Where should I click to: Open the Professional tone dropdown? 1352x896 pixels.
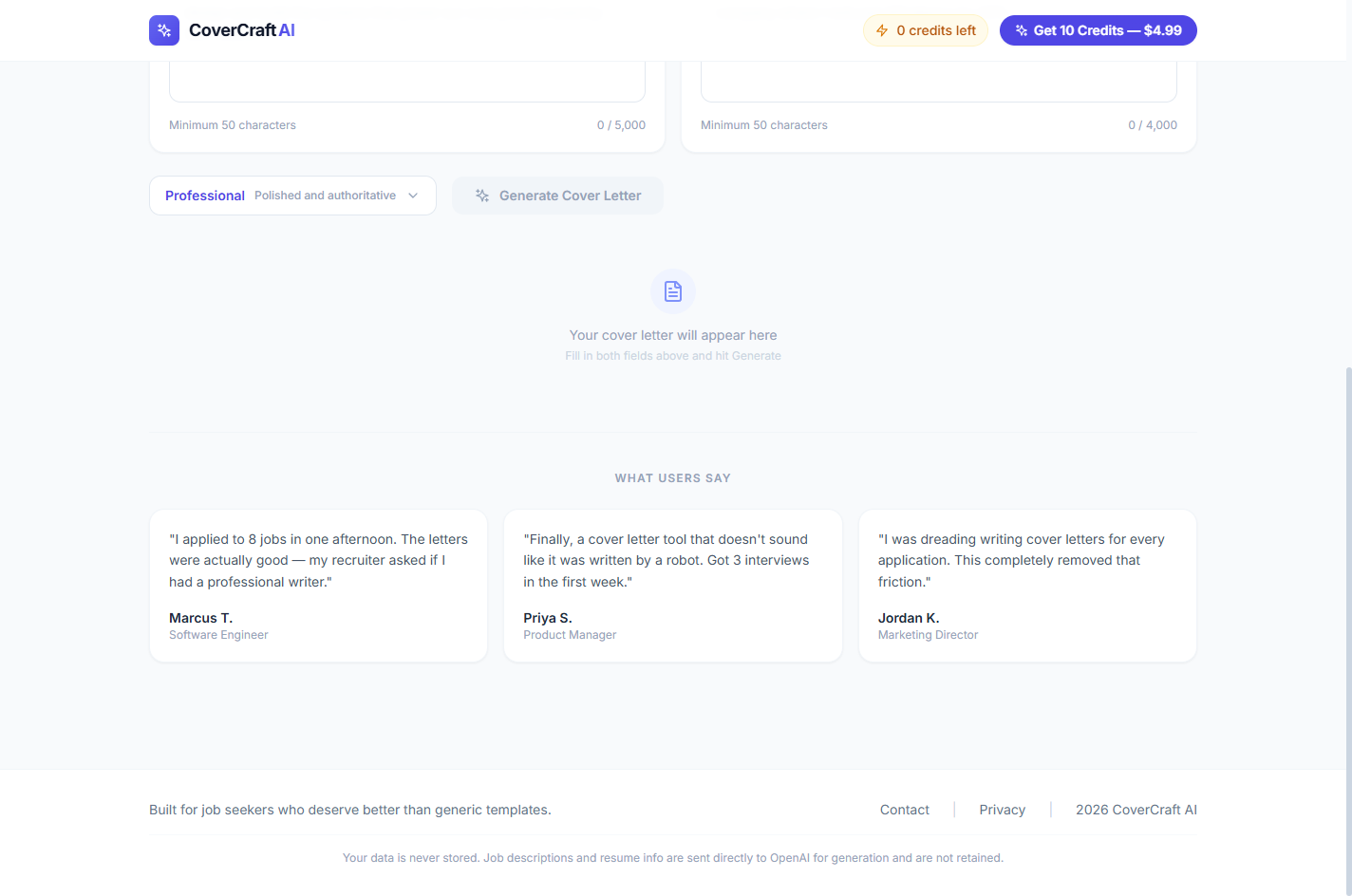click(x=292, y=196)
